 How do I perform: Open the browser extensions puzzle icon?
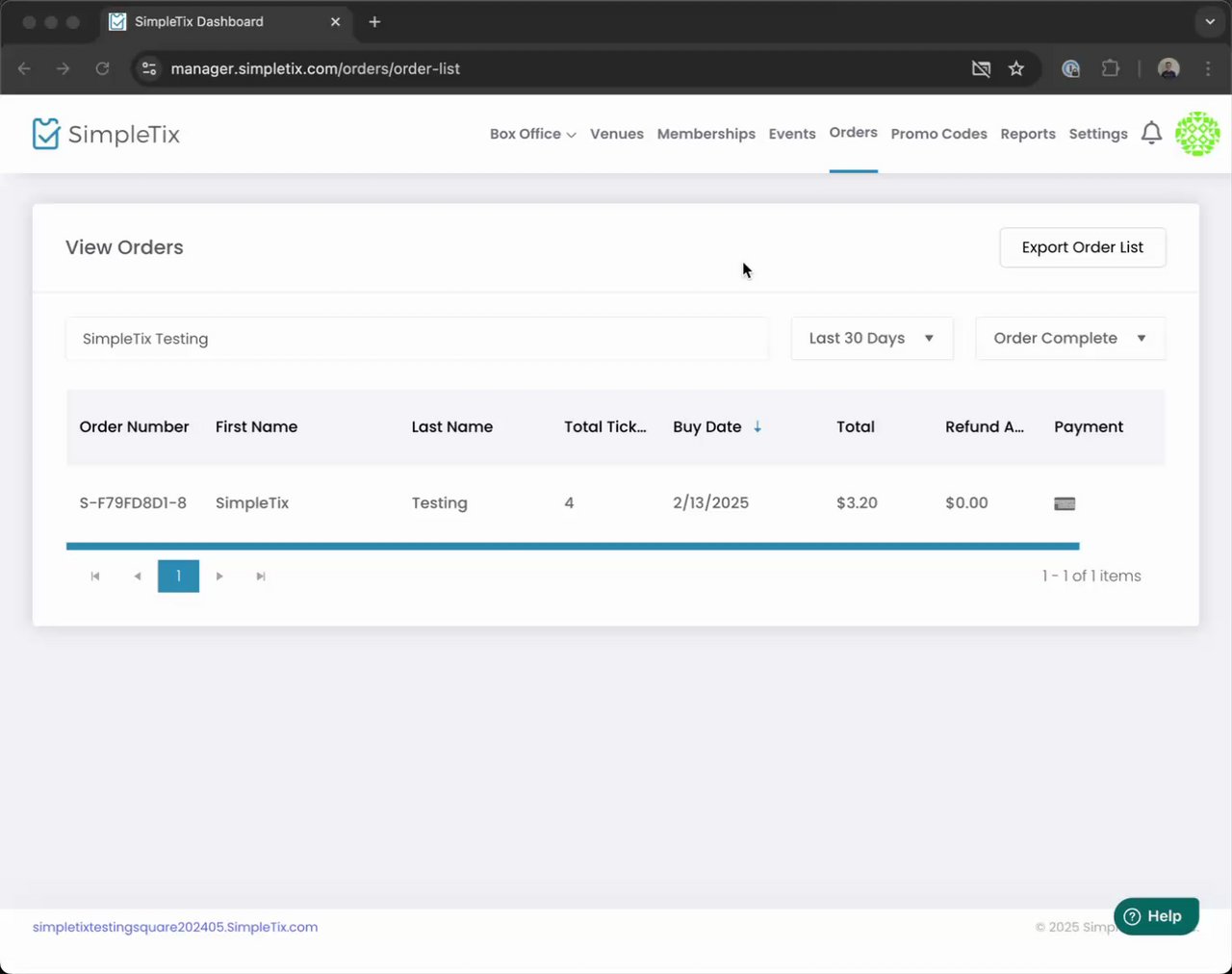(x=1111, y=68)
